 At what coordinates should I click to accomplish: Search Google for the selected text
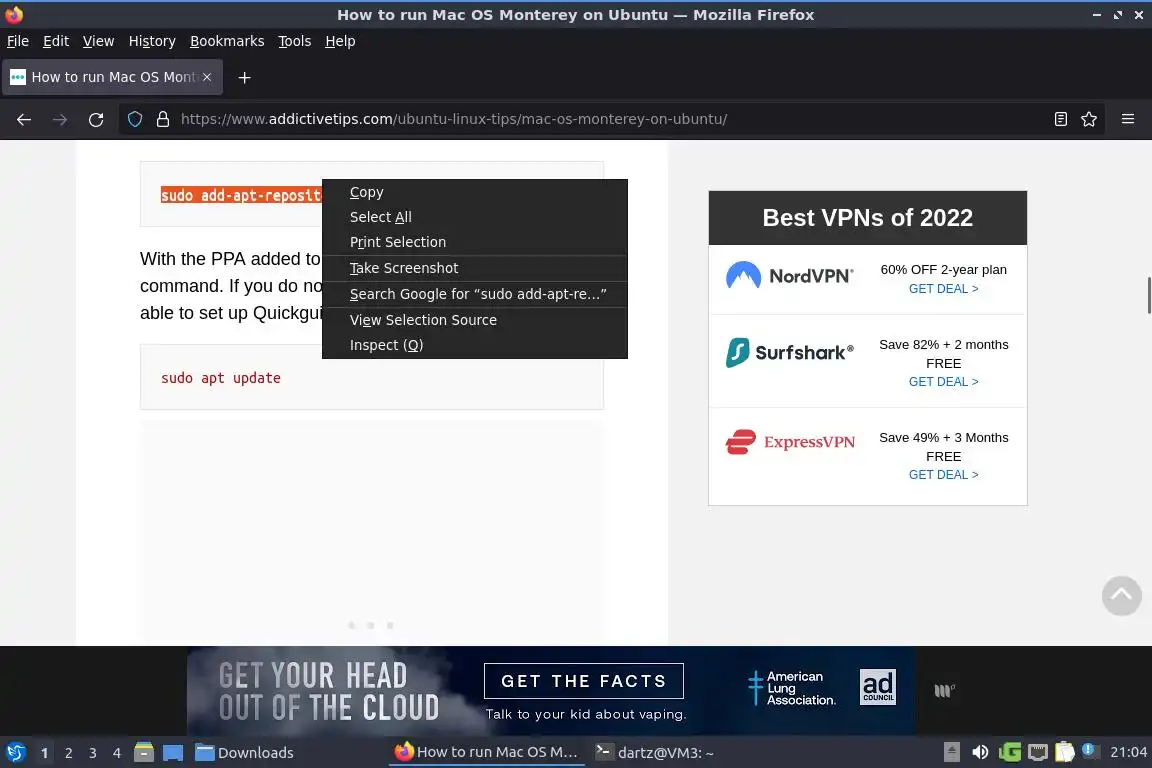coord(475,294)
